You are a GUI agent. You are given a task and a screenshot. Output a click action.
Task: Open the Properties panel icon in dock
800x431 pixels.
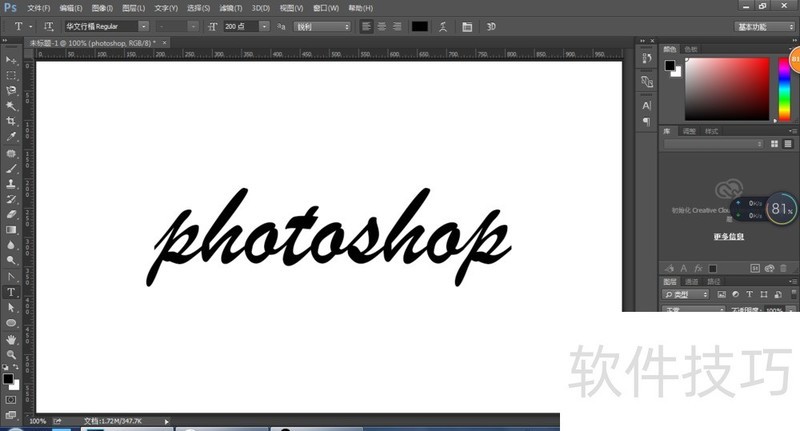pyautogui.click(x=647, y=82)
